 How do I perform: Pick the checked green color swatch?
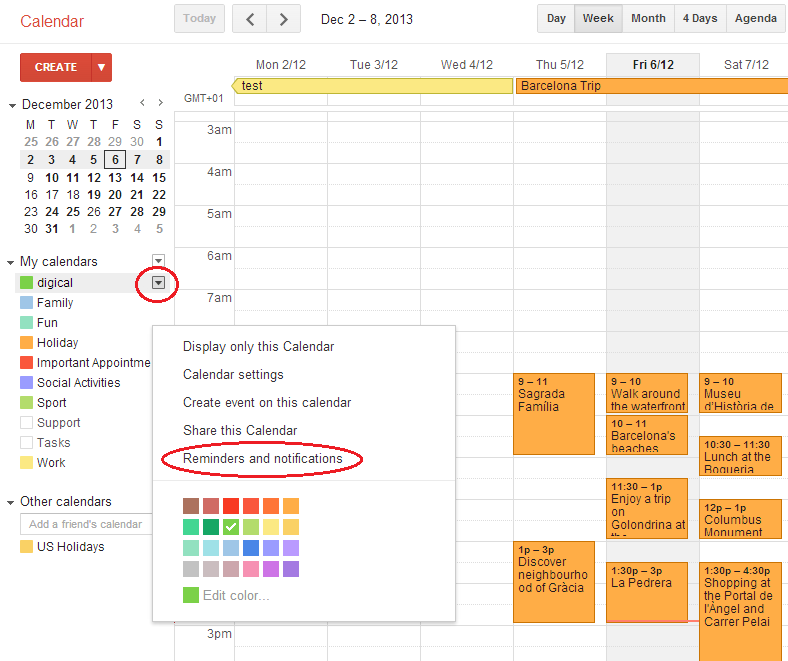[231, 527]
